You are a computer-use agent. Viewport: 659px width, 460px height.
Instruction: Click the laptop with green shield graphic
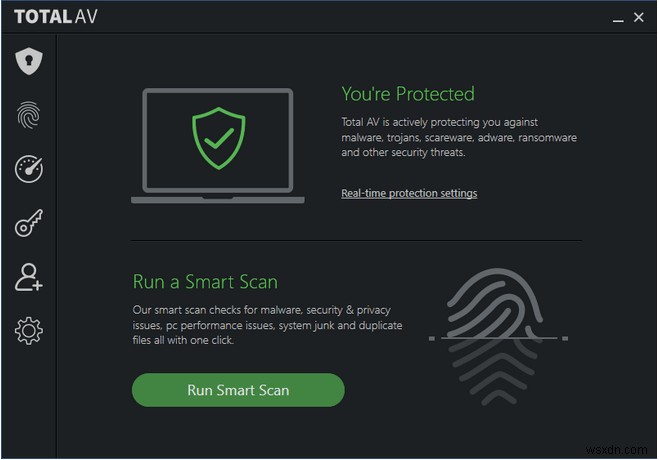[218, 146]
